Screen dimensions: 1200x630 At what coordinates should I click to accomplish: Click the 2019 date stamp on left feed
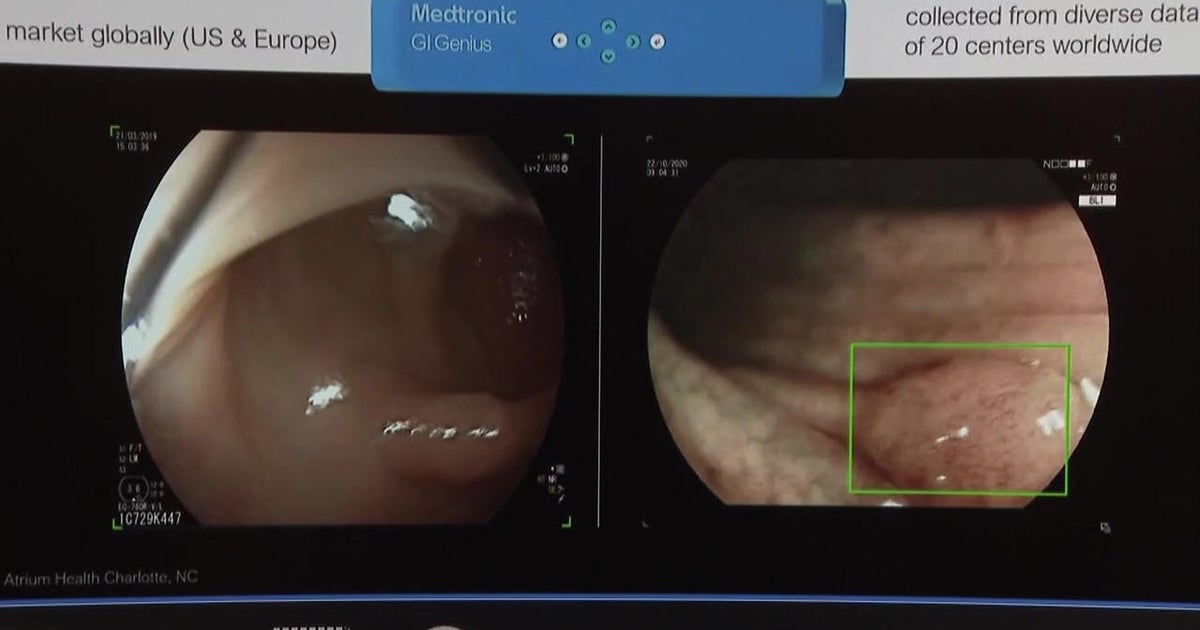[x=137, y=136]
